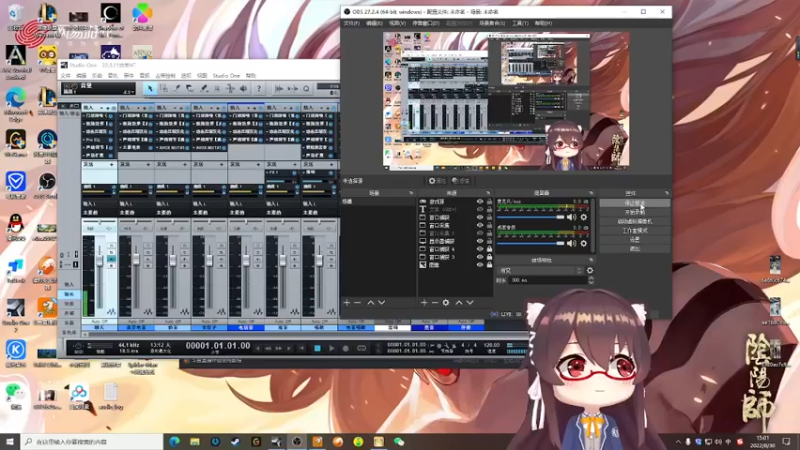The image size is (800, 450).
Task: Click the properties gear button above OBS docks
Action: coord(437,181)
